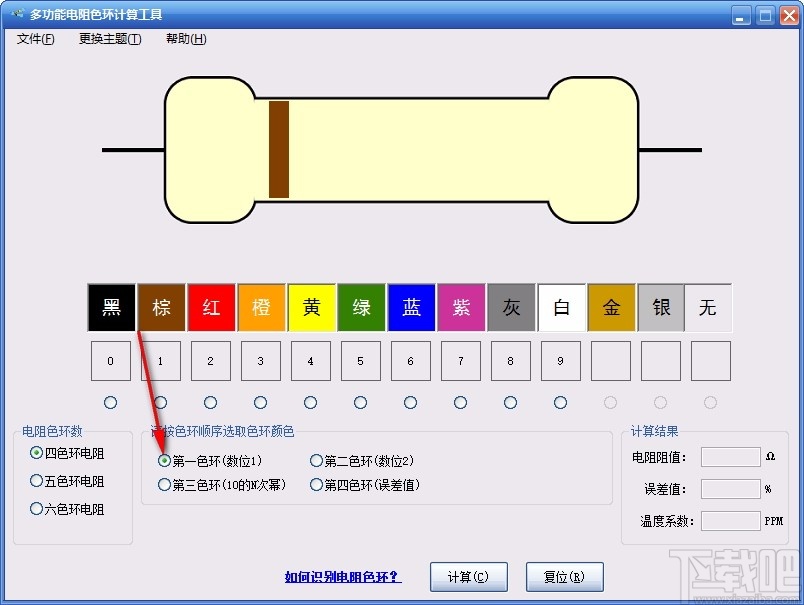The width and height of the screenshot is (804, 605).
Task: Select the radio circle under 棕 (brown)
Action: coord(160,403)
